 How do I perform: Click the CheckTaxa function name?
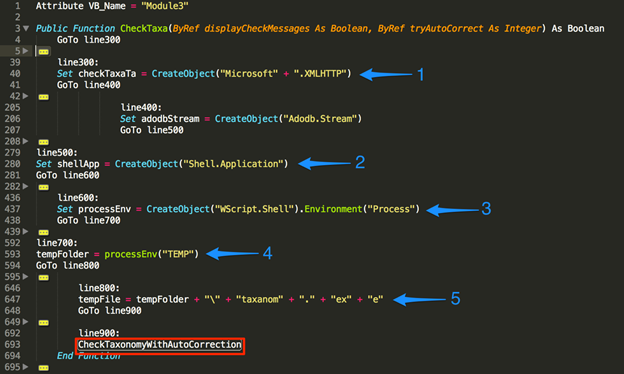click(x=144, y=28)
